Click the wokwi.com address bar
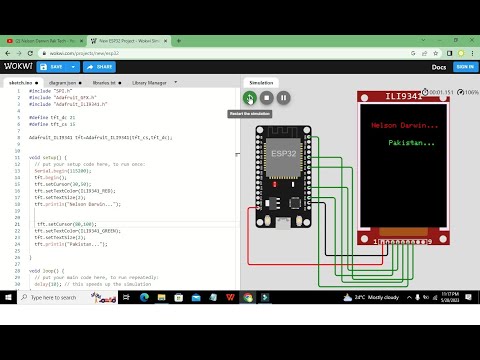Image resolution: width=480 pixels, height=360 pixels. click(x=223, y=53)
